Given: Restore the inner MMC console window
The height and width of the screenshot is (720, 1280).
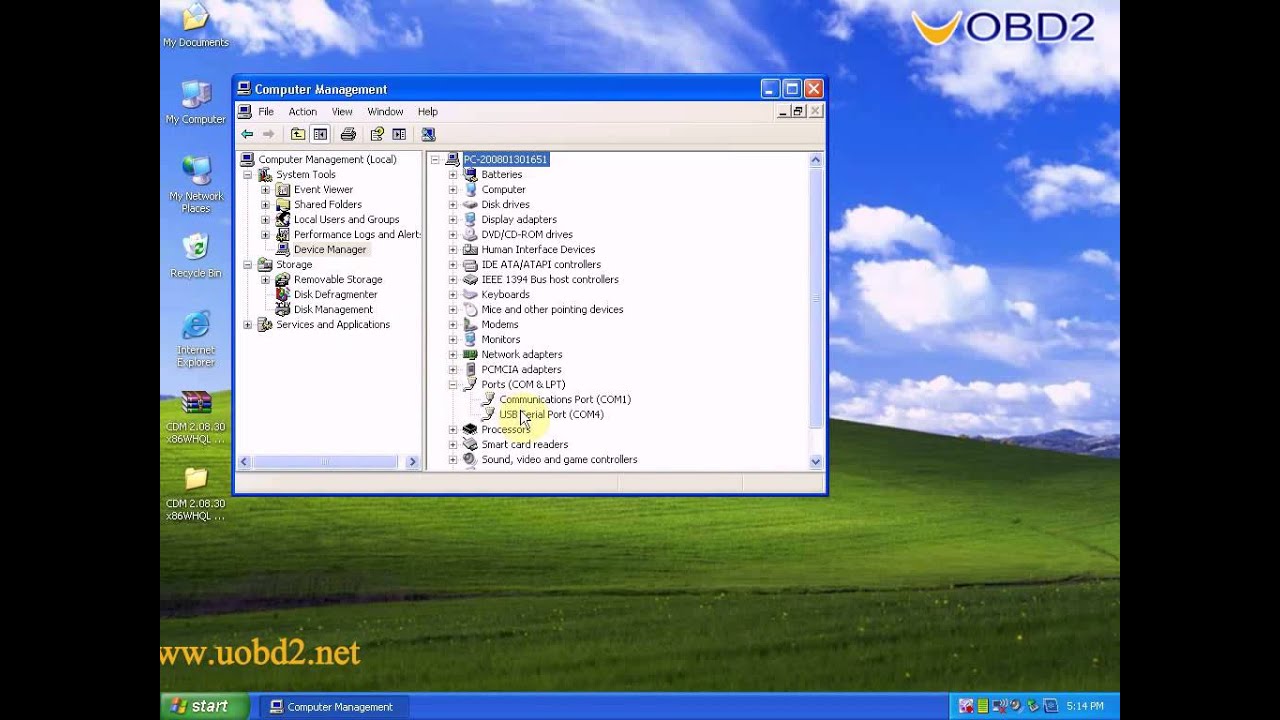Looking at the screenshot, I should [x=798, y=111].
